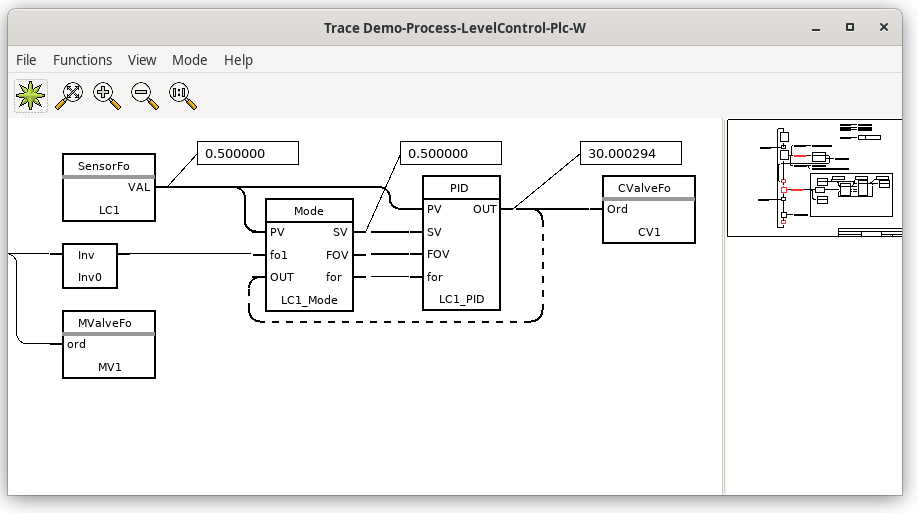Open the Mode menu

190,60
